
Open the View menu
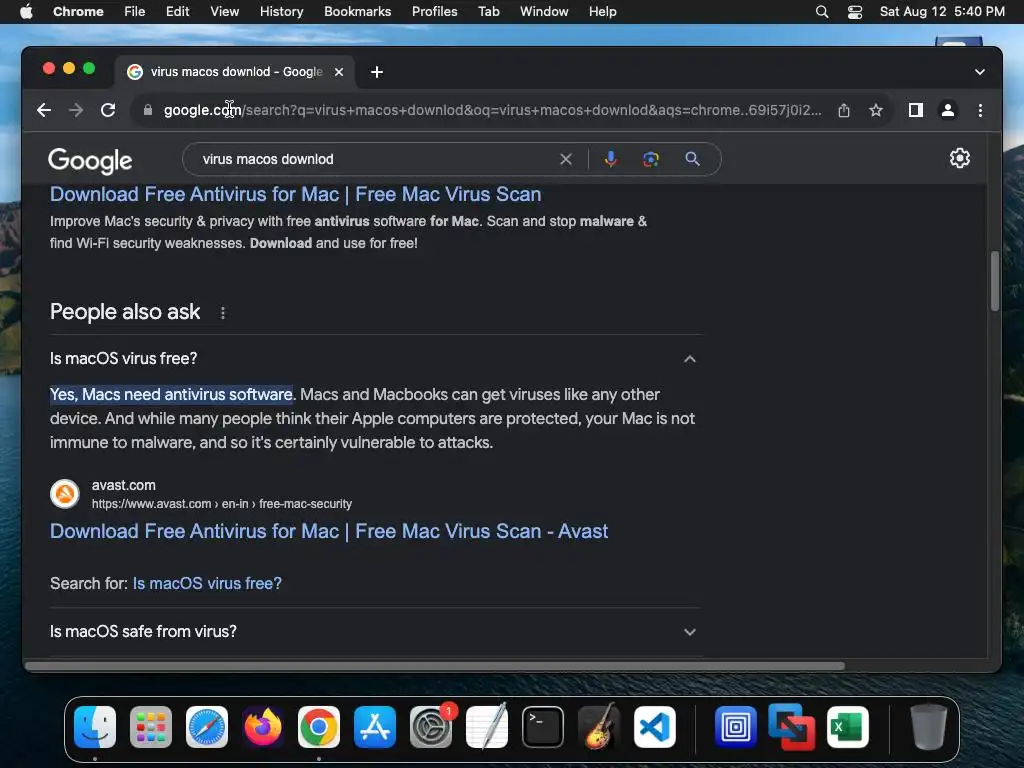click(x=224, y=12)
